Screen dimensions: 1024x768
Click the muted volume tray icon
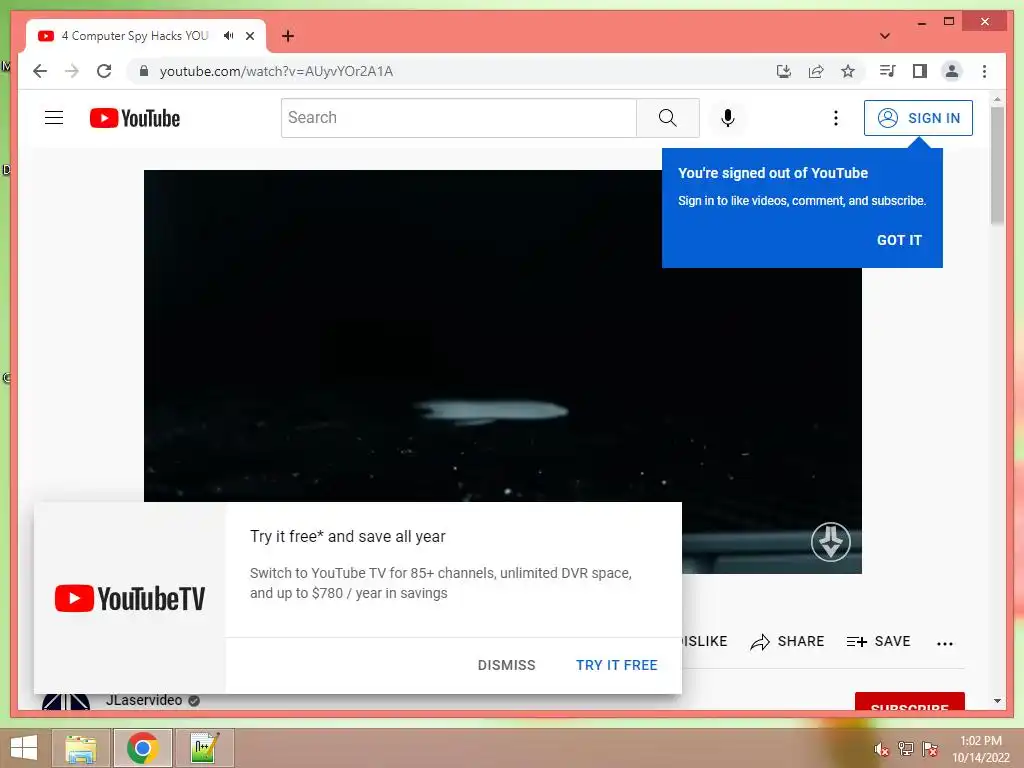(881, 750)
